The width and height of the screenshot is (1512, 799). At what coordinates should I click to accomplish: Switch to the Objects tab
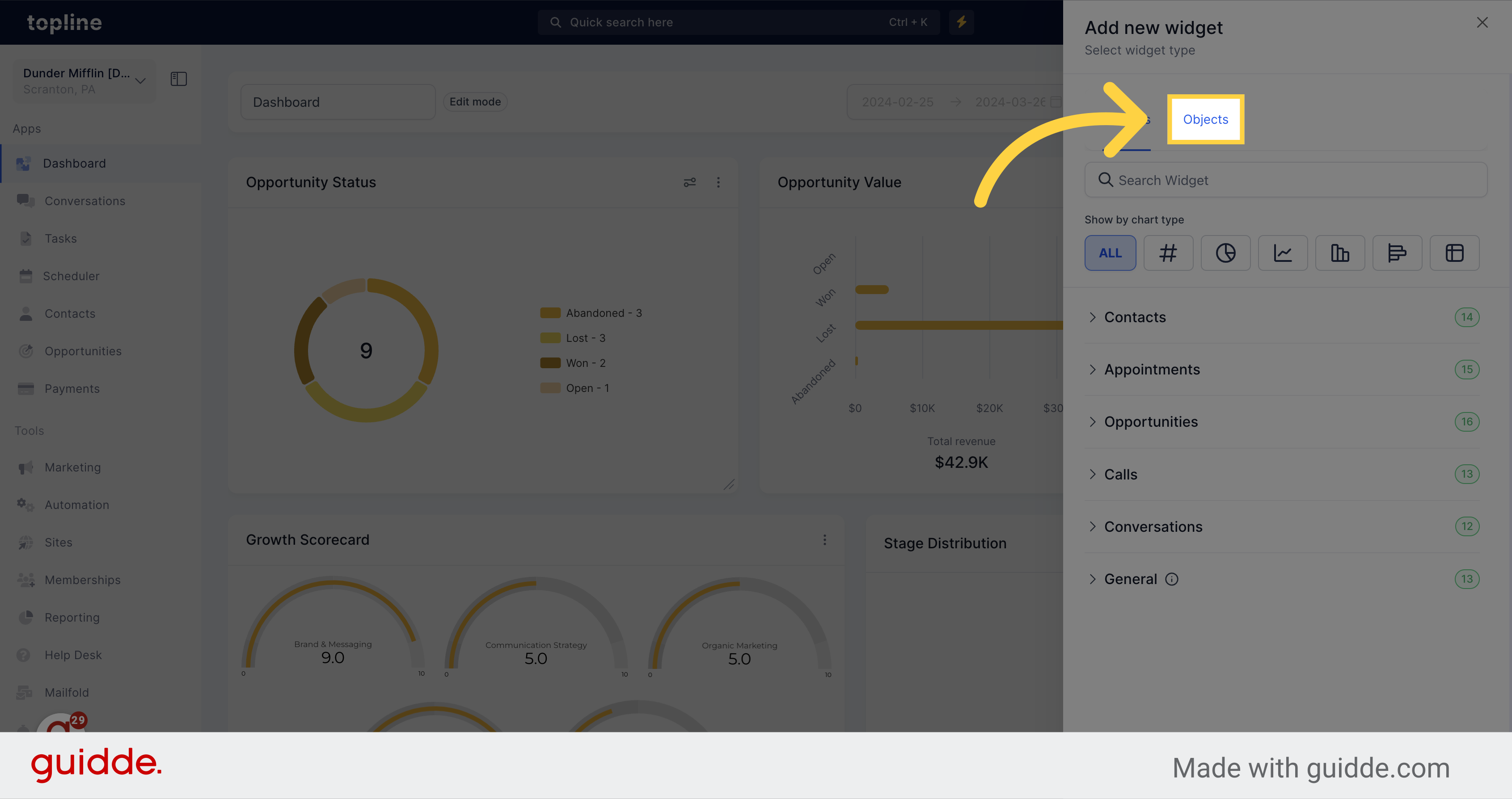pyautogui.click(x=1205, y=119)
